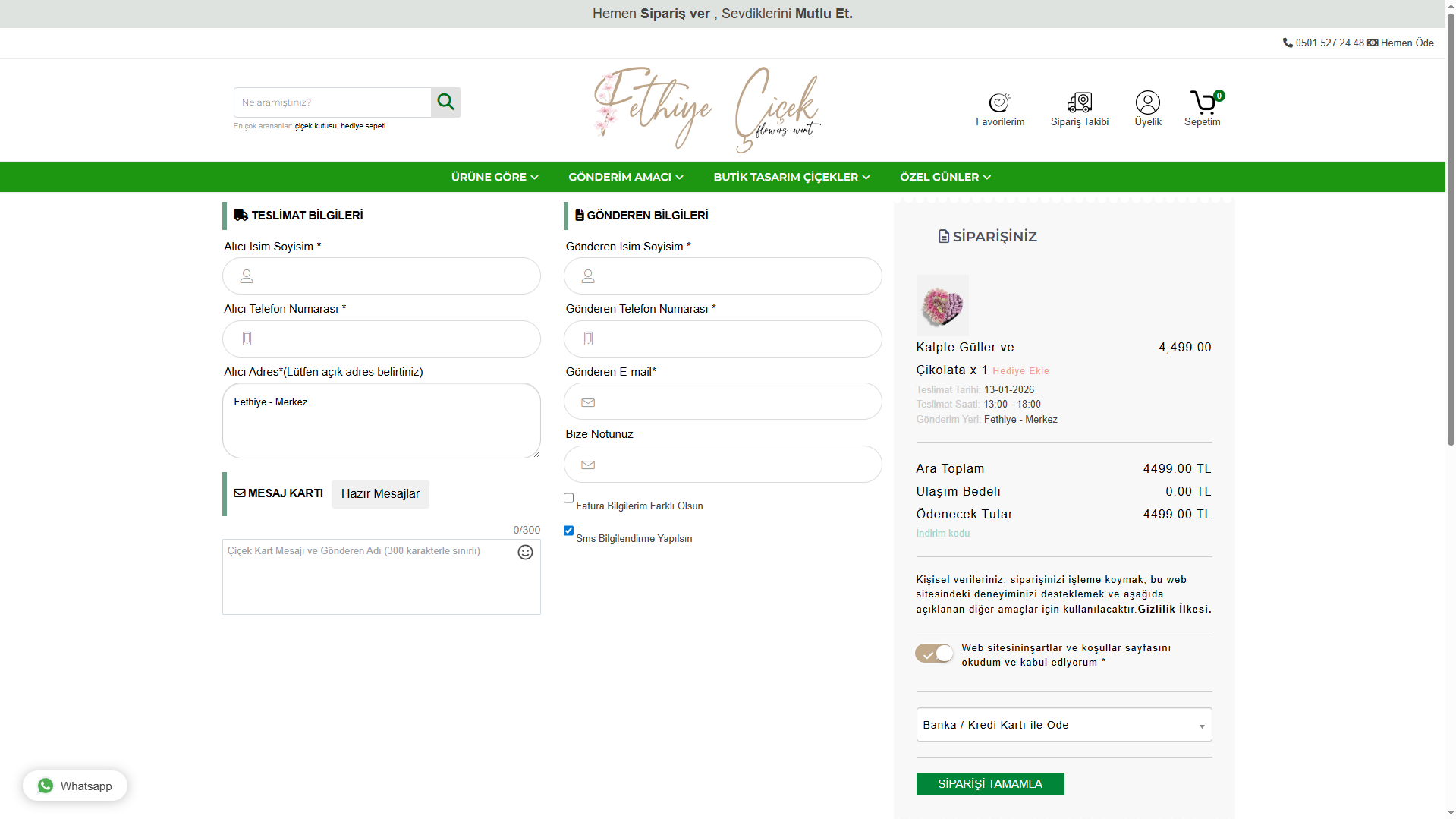1456x819 pixels.
Task: Click the SİPARİŞİ TAMAMLA button
Action: coord(990,784)
